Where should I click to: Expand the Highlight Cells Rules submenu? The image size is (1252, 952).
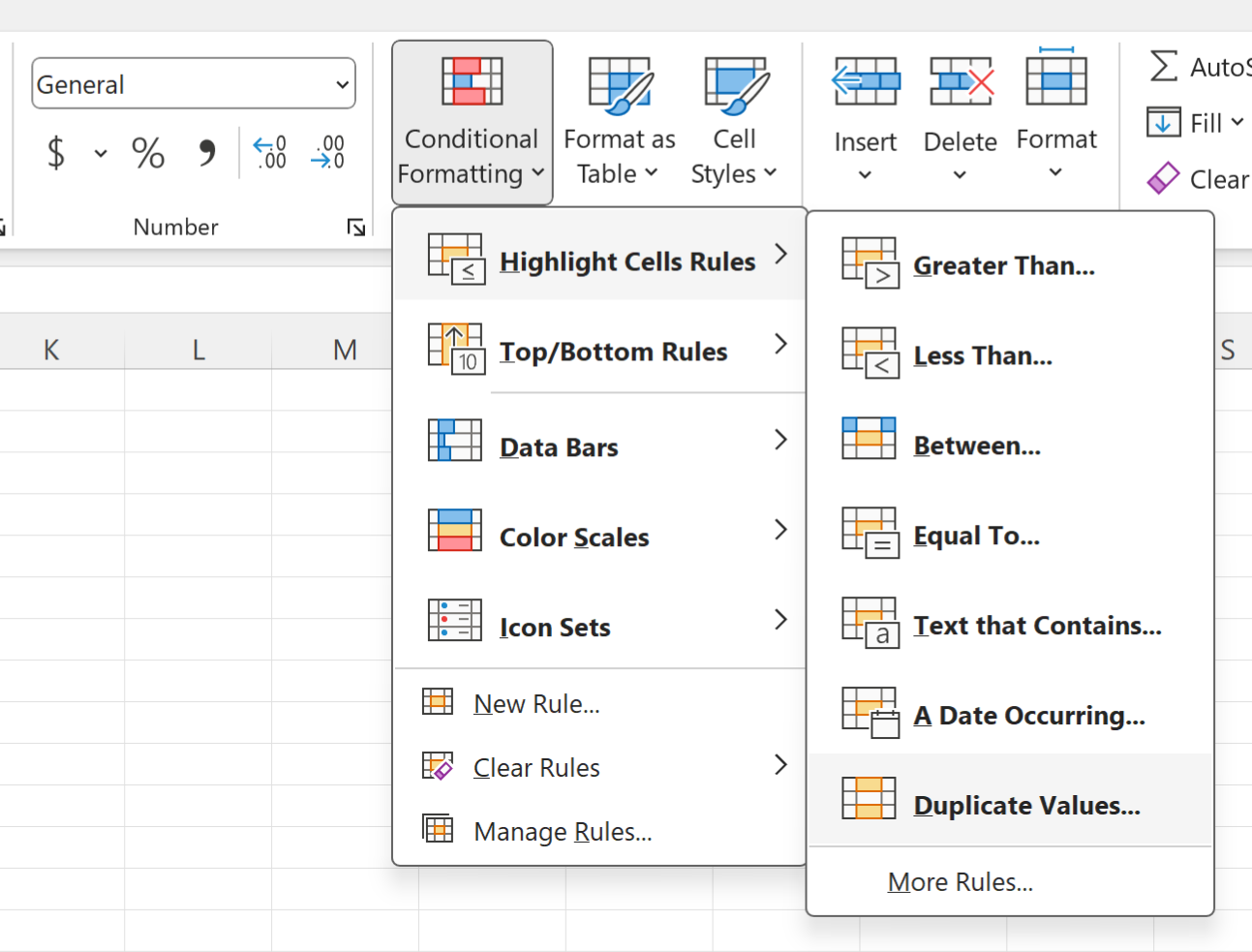(x=626, y=261)
